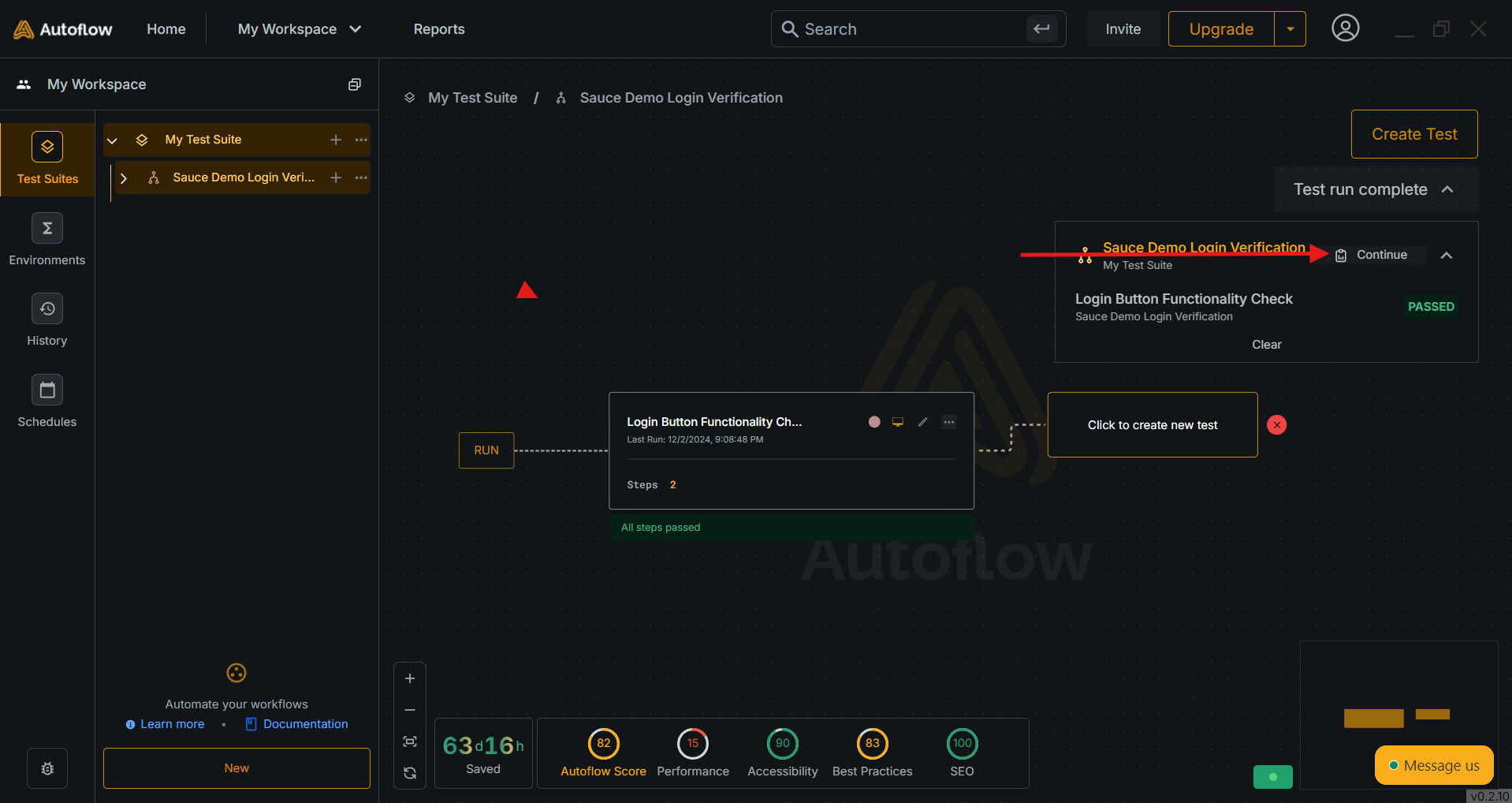Collapse the My Test Suite tree node
1512x803 pixels.
pos(112,140)
